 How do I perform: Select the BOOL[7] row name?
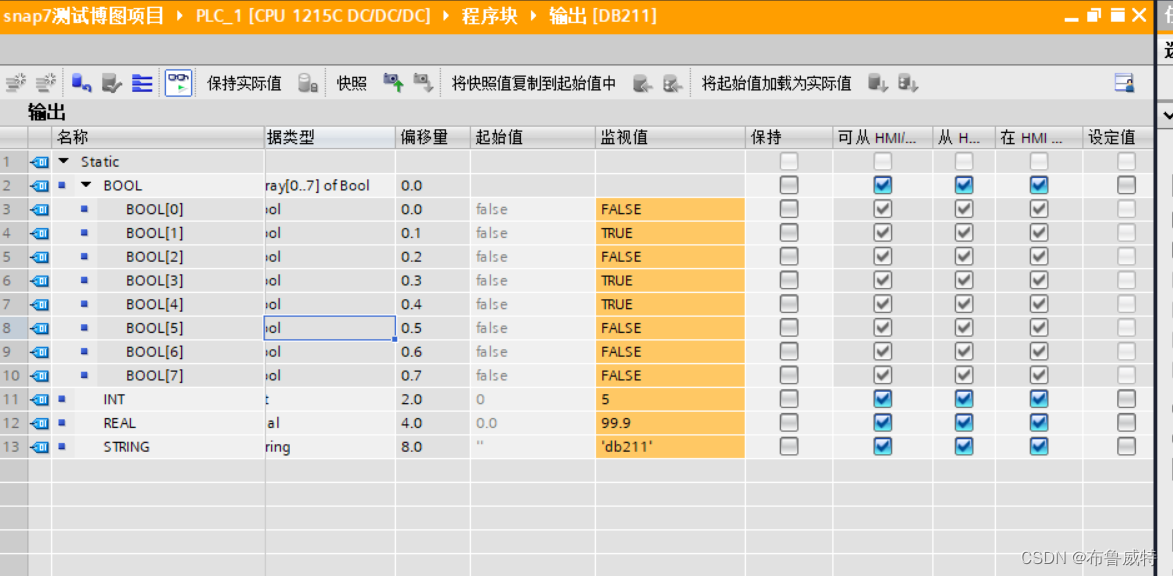154,376
